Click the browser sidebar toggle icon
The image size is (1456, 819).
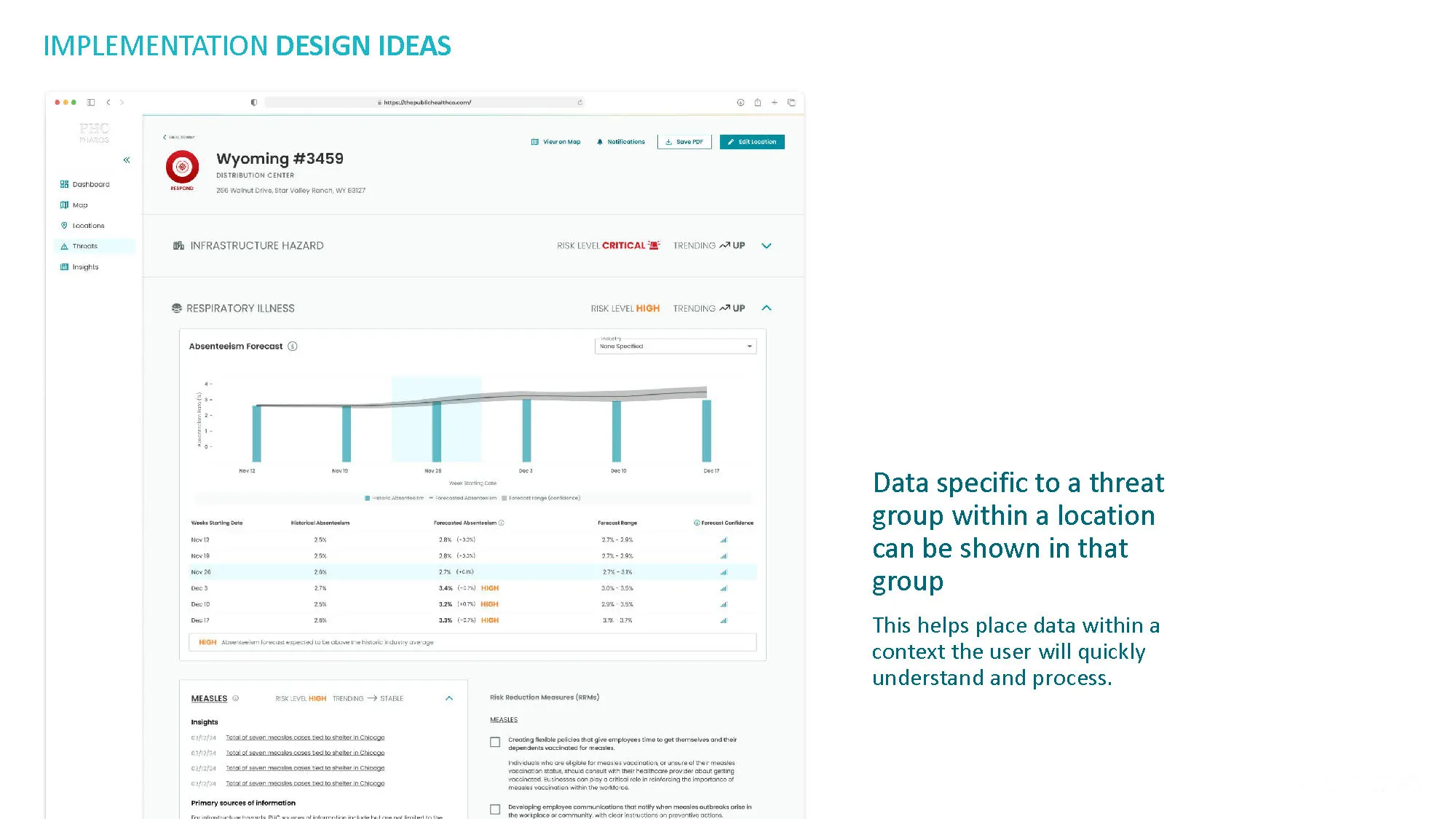[91, 103]
